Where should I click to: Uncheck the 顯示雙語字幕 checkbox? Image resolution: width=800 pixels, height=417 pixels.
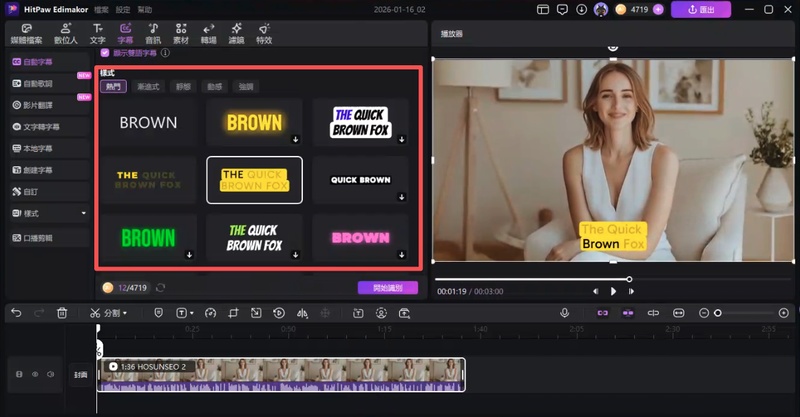105,54
